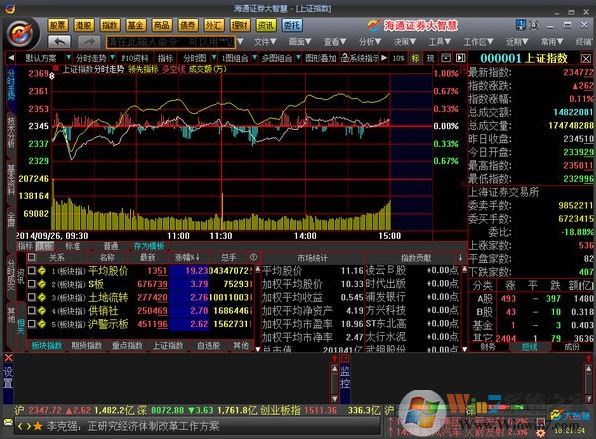Click the side panel toggle icon

[x=461, y=58]
